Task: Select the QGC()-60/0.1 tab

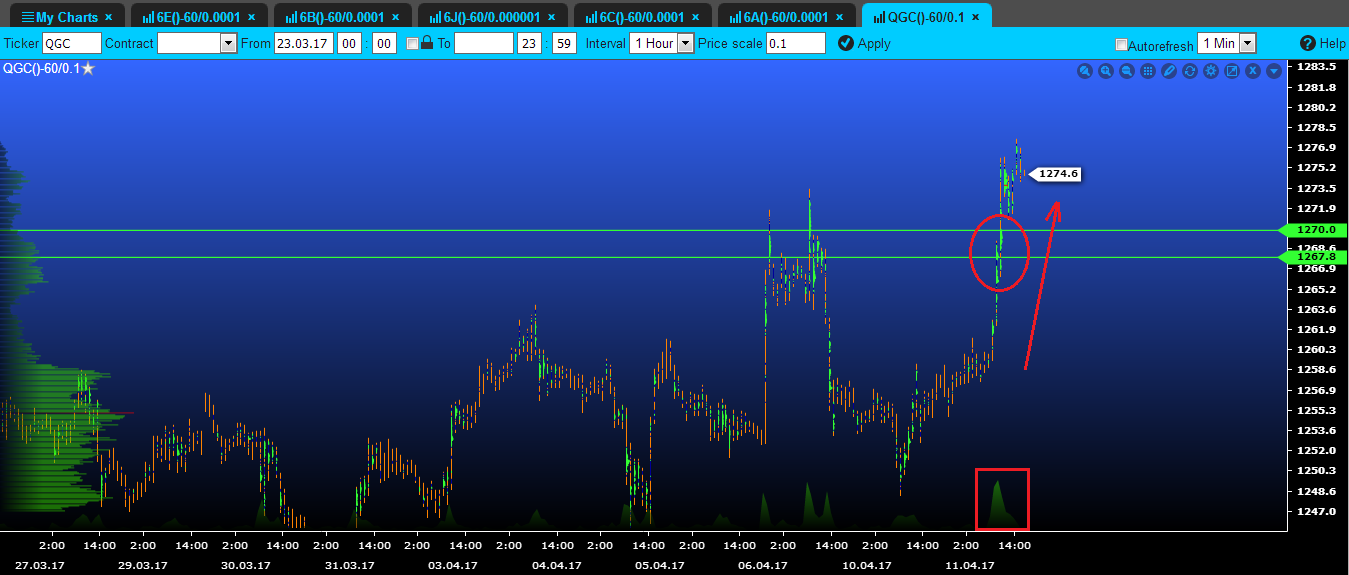Action: coord(926,17)
